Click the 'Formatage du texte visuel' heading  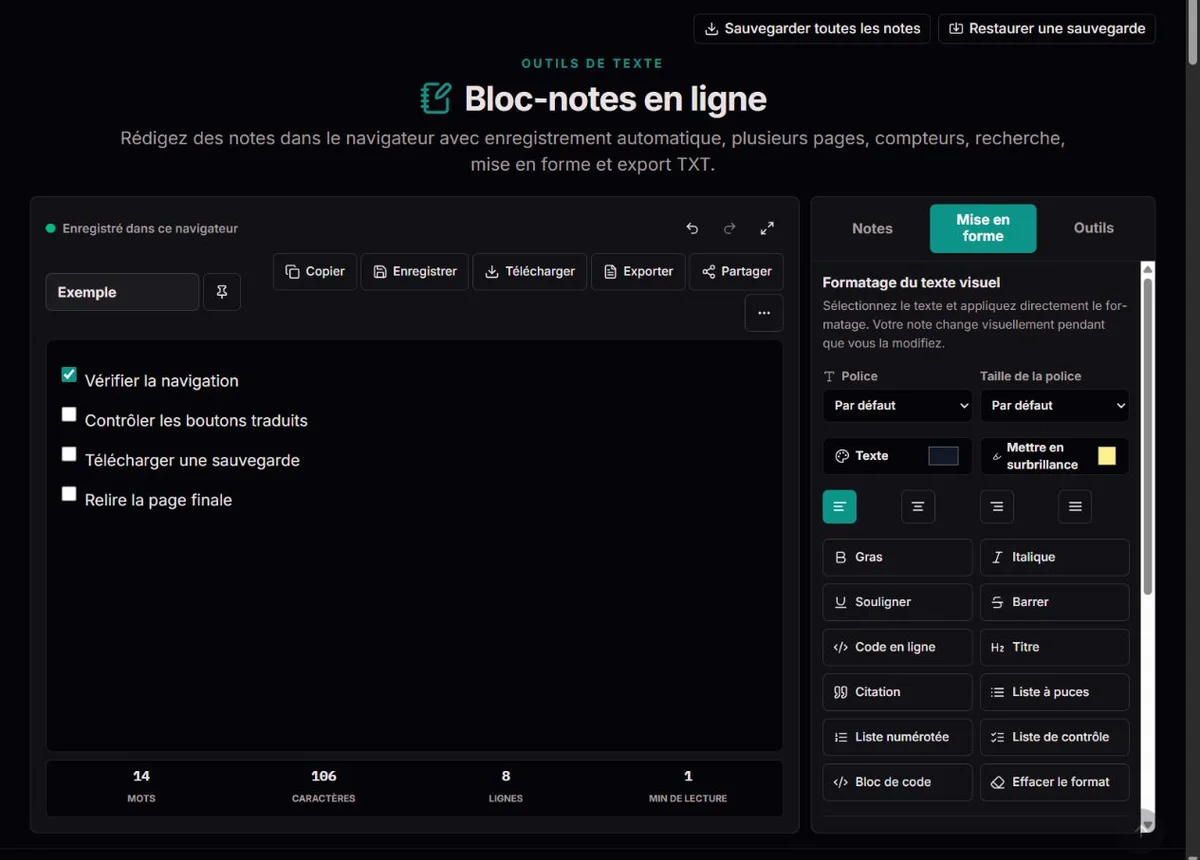point(911,283)
